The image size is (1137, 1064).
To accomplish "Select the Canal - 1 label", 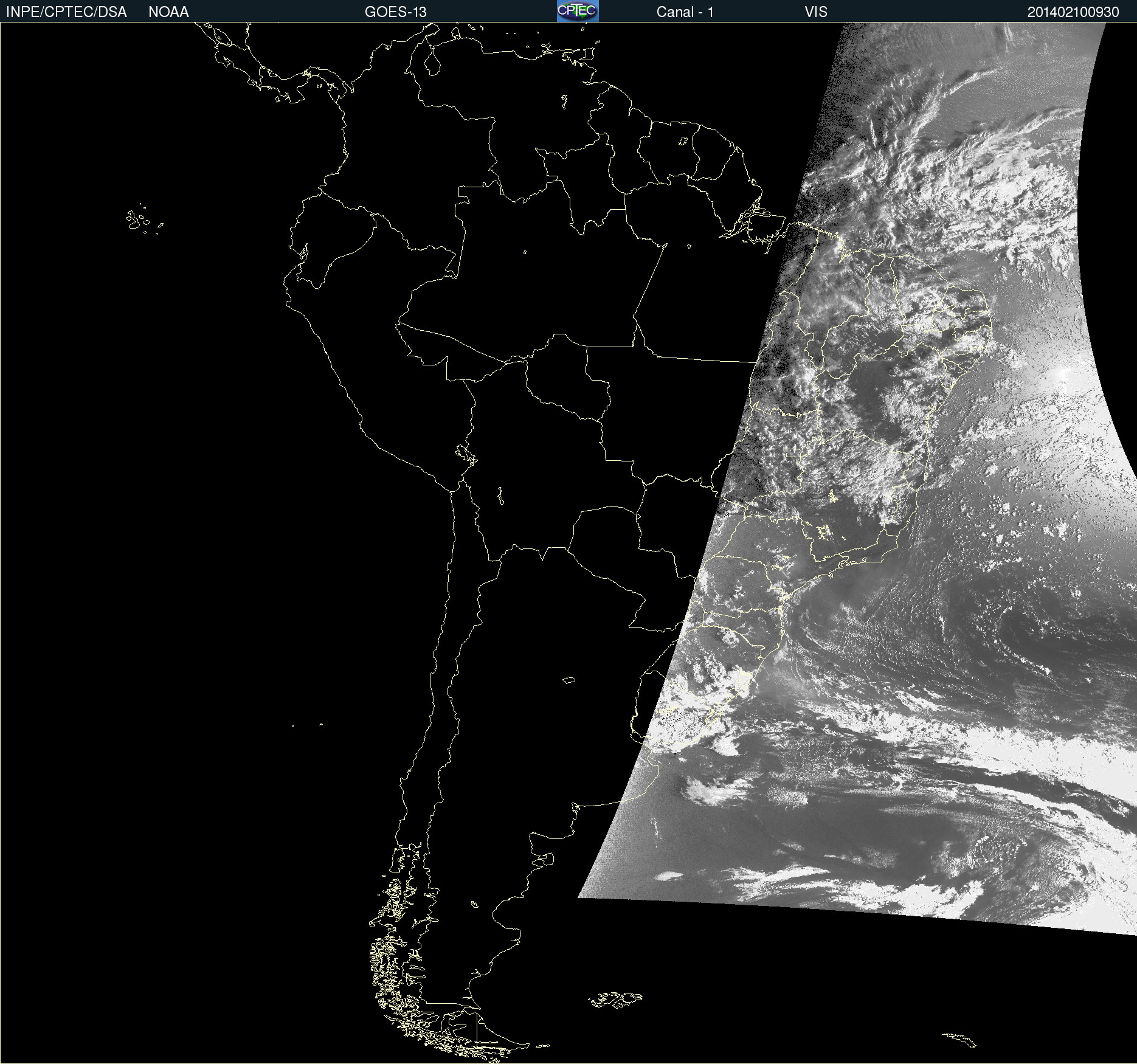I will click(685, 12).
